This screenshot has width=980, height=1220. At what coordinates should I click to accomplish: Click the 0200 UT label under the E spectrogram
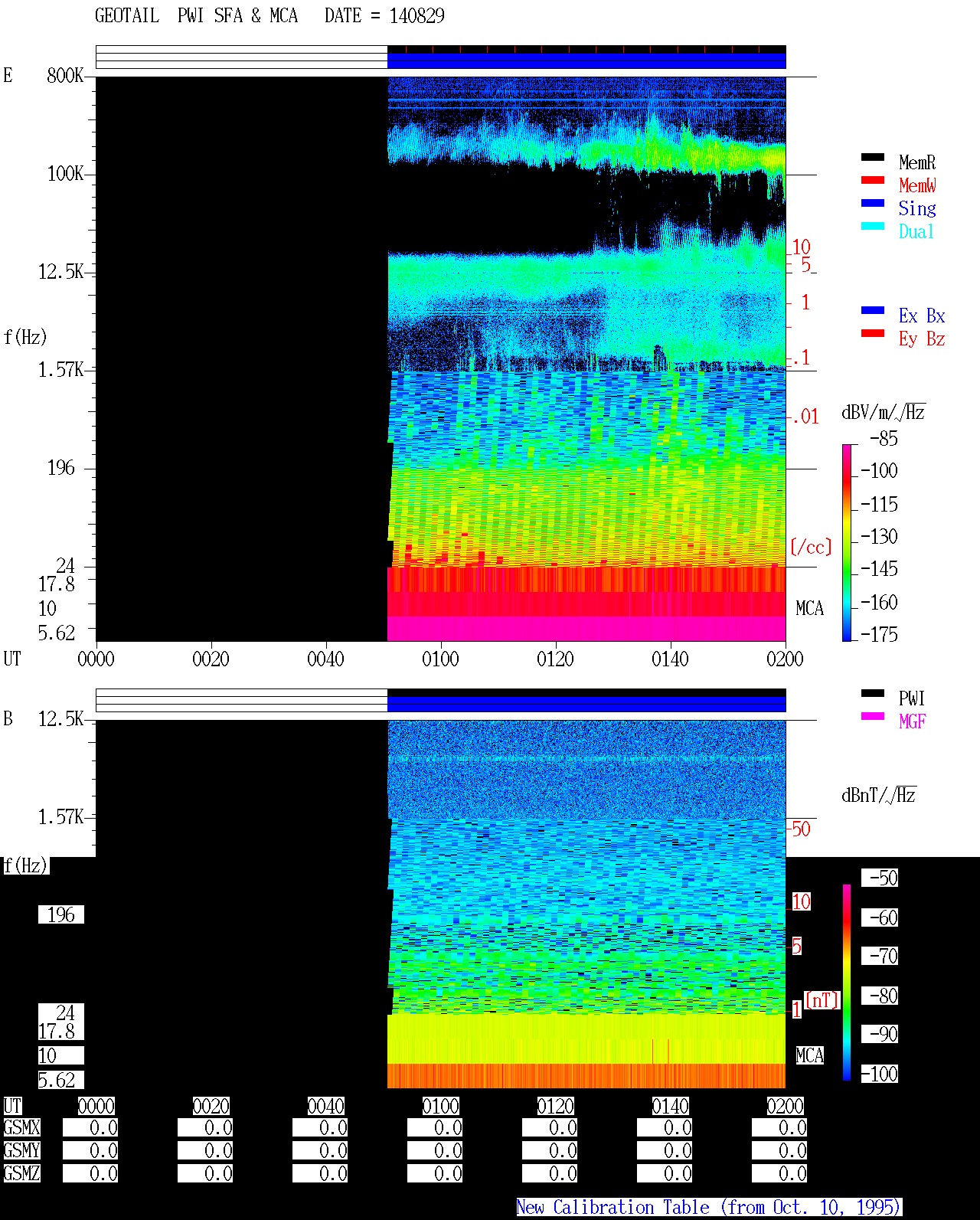pos(785,659)
